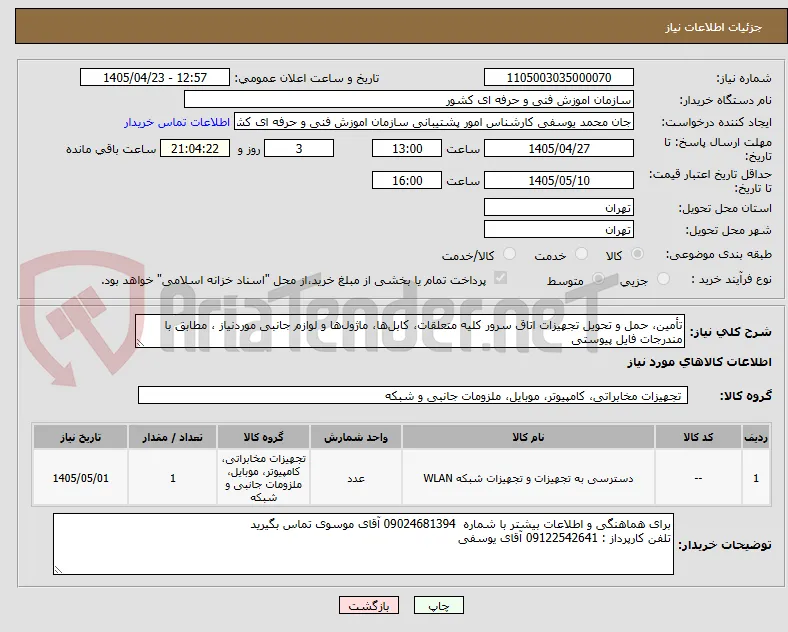Click the item name cell mentioning WLAN
Viewport: 788px width, 632px height.
click(528, 478)
